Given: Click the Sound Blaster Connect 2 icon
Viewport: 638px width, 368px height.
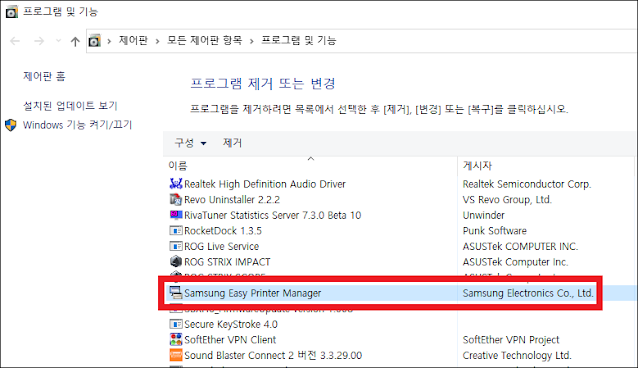Looking at the screenshot, I should (x=176, y=355).
